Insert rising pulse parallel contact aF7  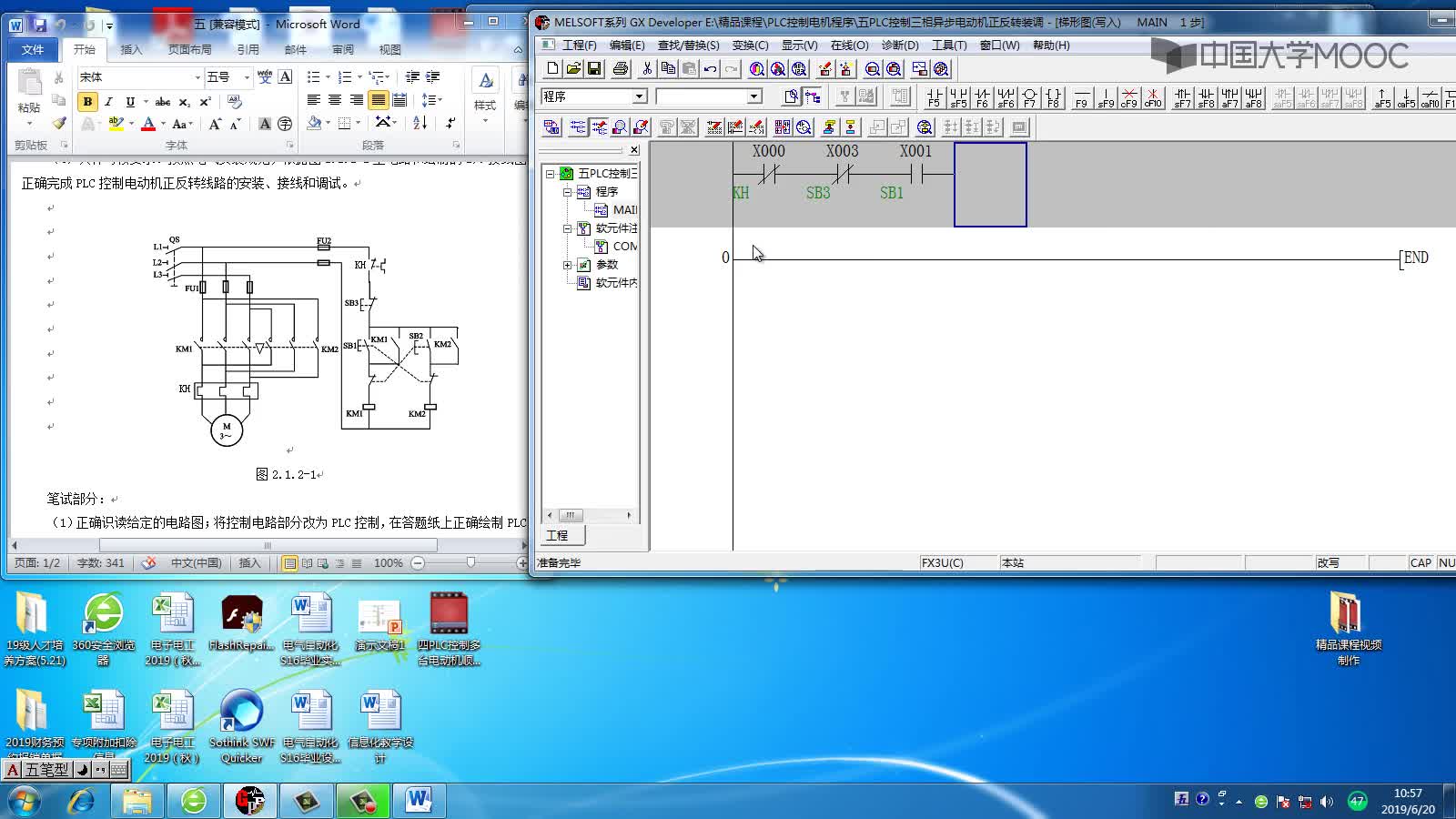pos(1229,96)
